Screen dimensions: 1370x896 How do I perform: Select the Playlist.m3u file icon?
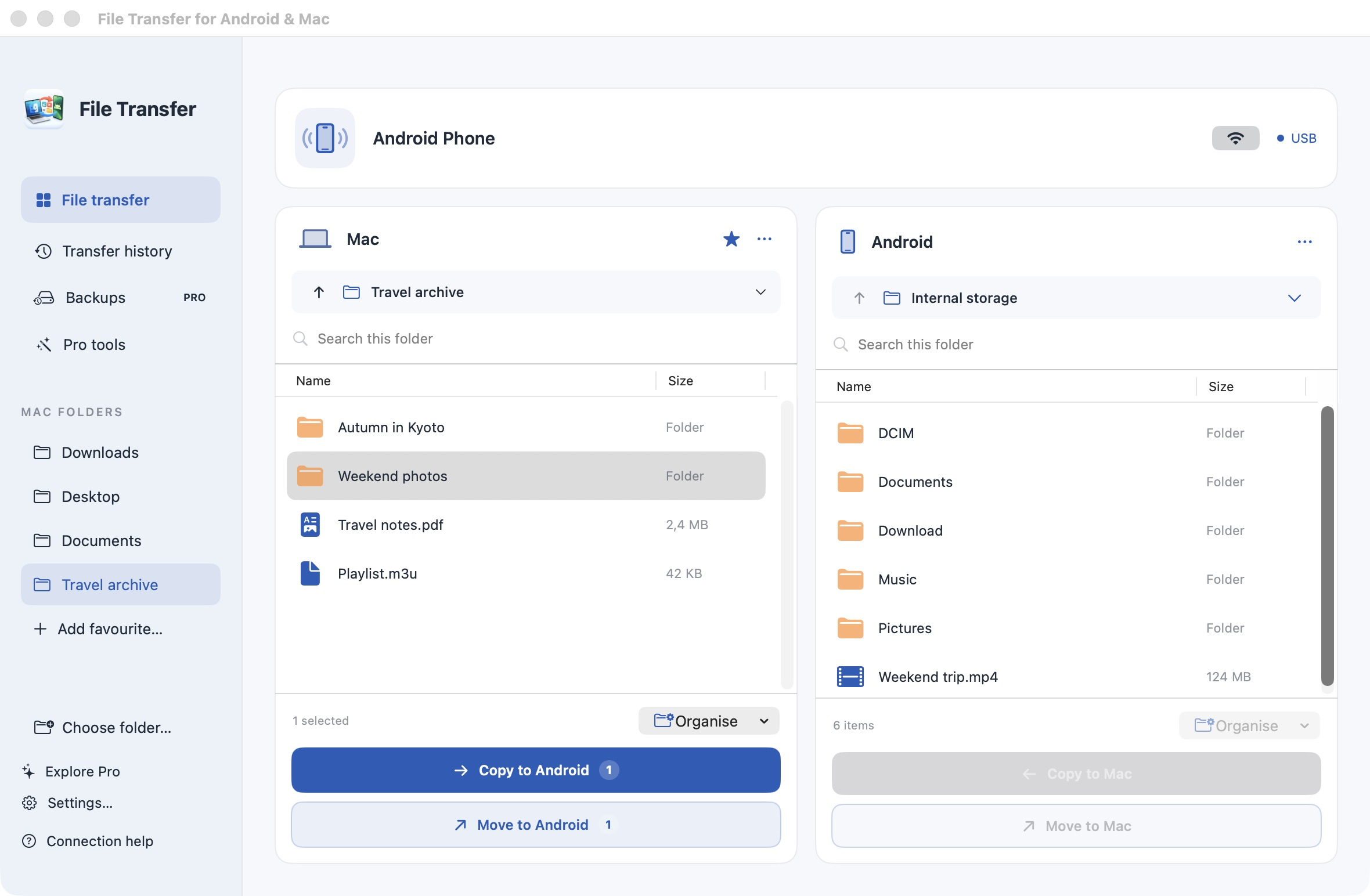point(310,573)
